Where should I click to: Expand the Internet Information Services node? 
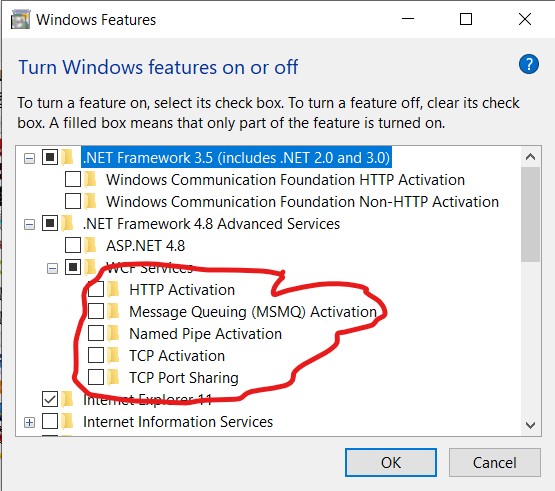click(x=29, y=422)
